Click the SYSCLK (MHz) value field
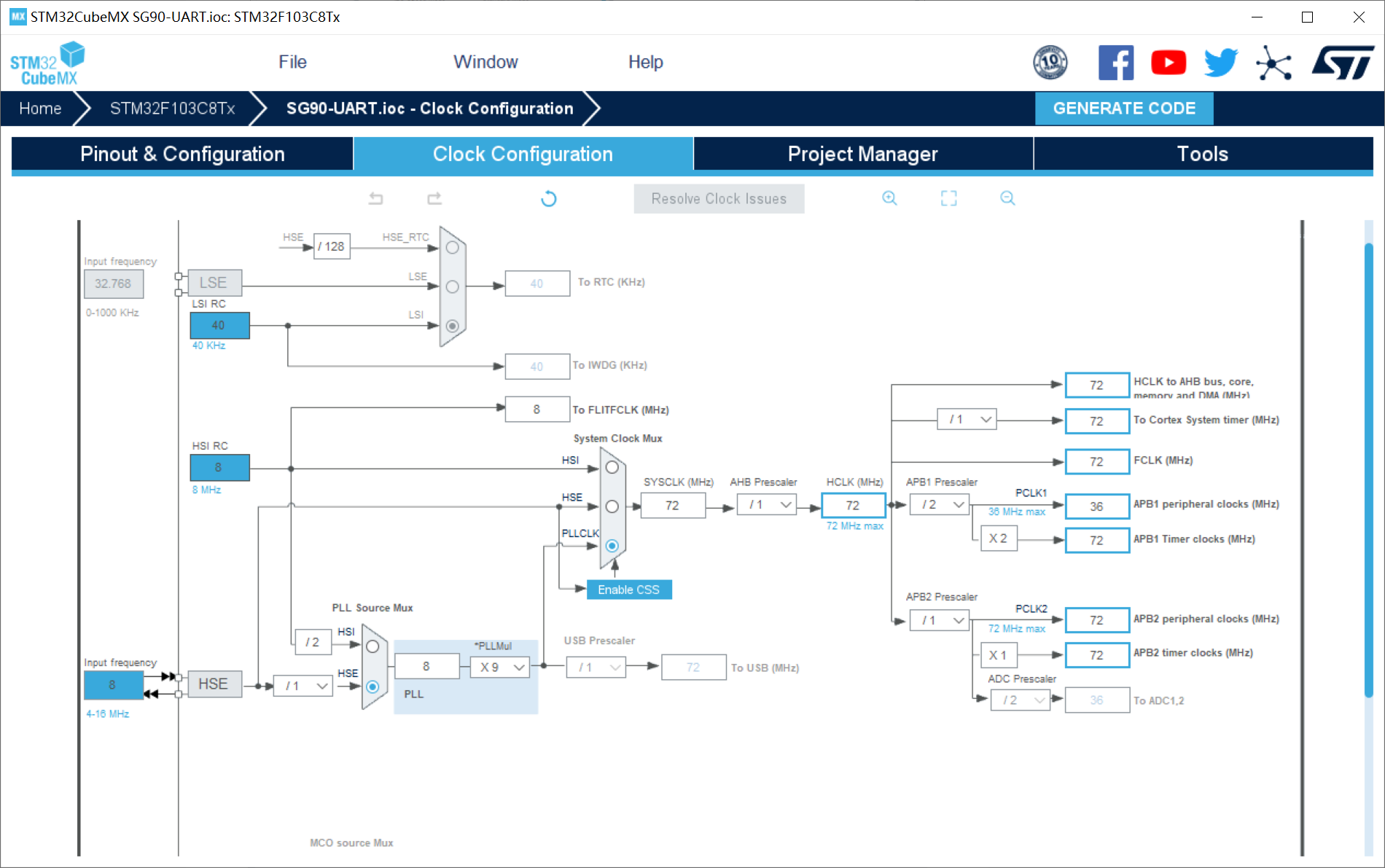 coord(673,505)
